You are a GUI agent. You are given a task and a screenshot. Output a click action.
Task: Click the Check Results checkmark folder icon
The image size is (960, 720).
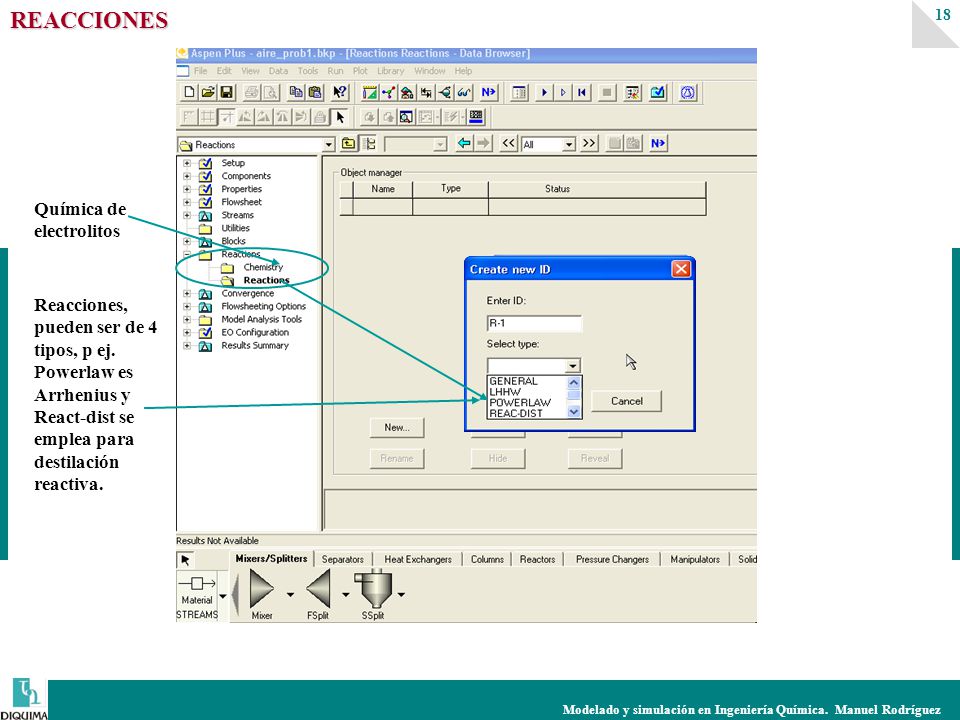(658, 92)
